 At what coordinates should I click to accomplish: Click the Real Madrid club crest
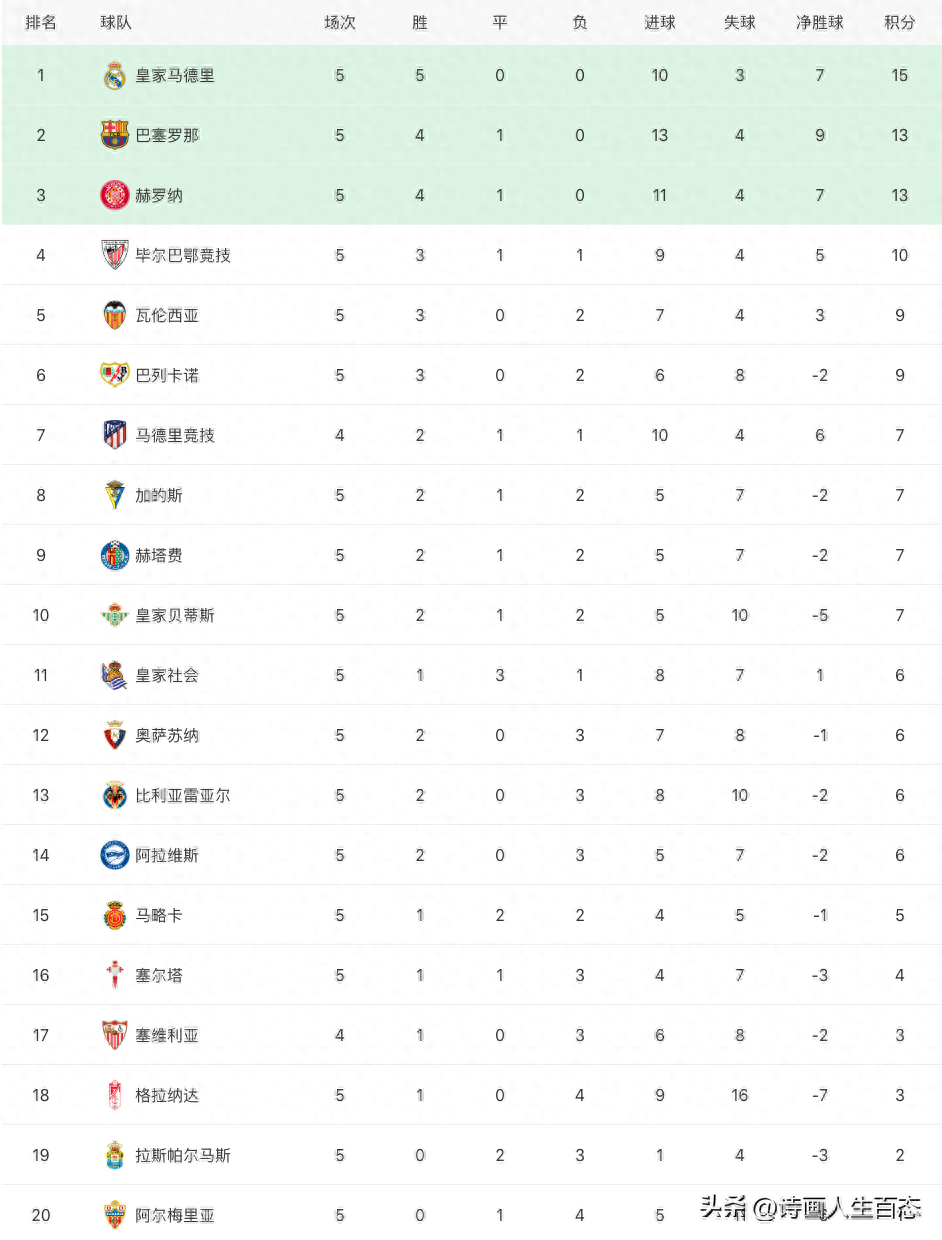click(115, 76)
